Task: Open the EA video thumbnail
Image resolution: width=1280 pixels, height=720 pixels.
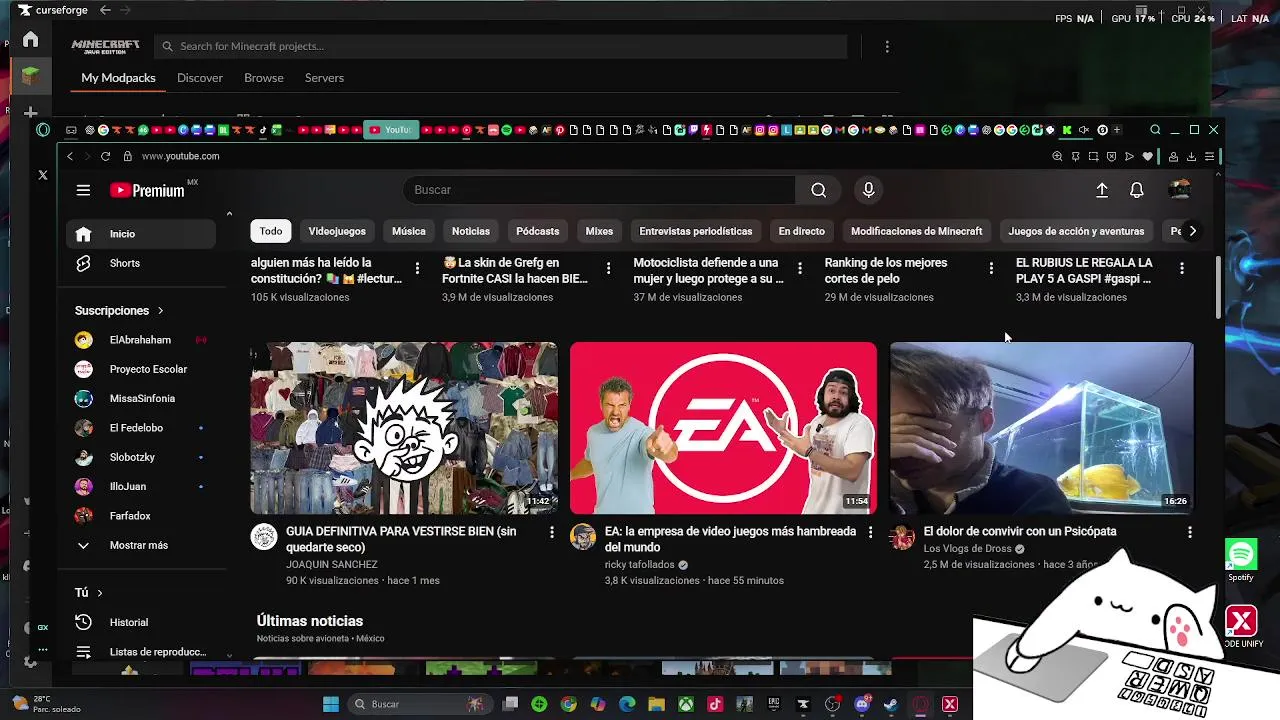Action: [723, 428]
